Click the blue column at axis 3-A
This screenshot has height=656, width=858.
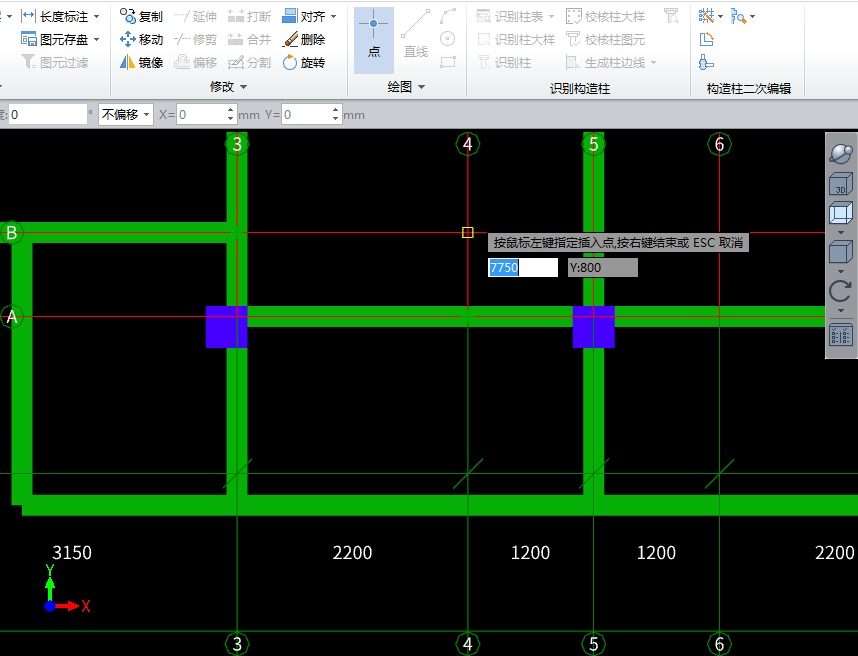click(x=227, y=327)
